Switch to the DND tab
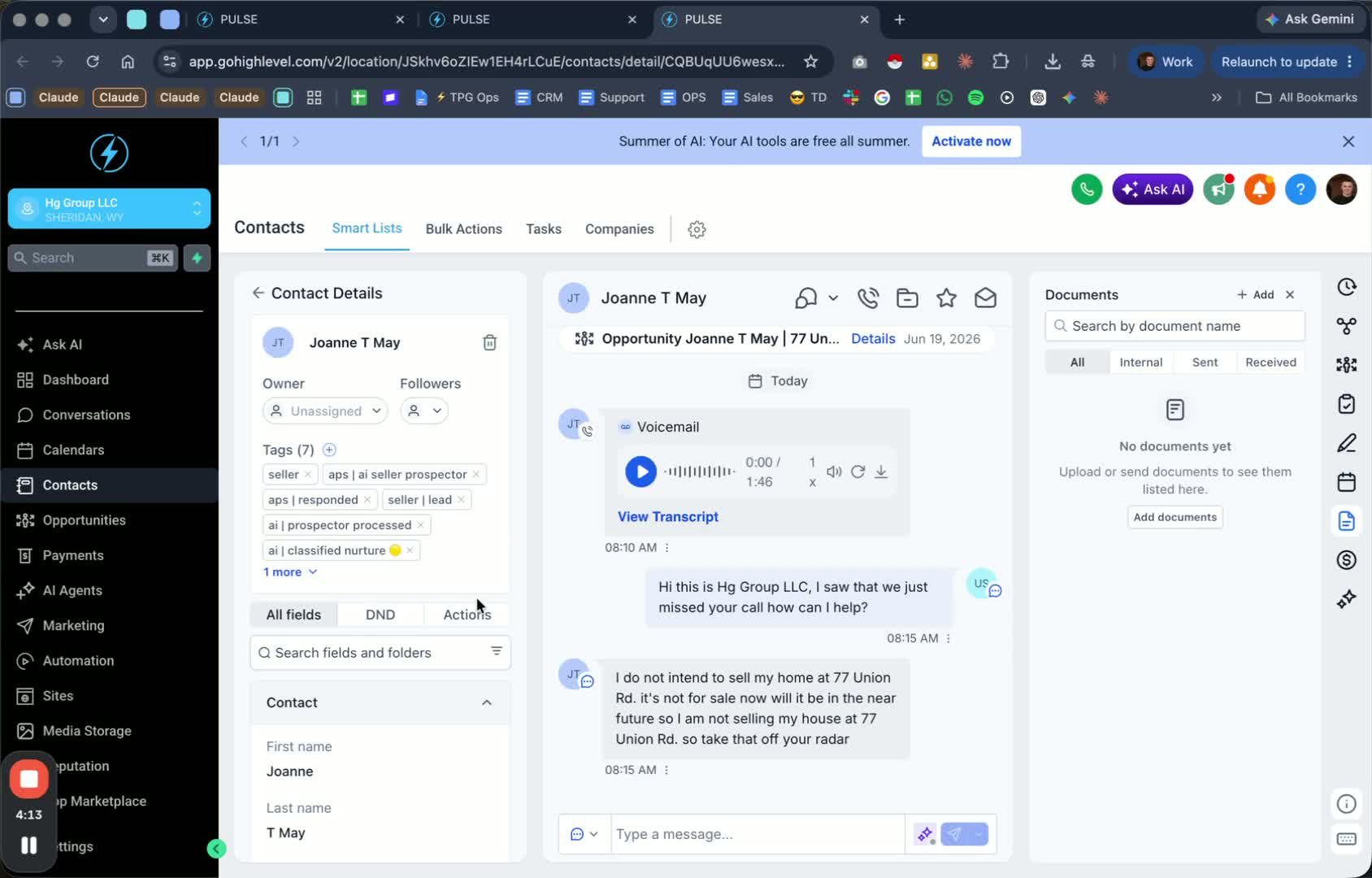This screenshot has width=1372, height=878. 380,615
